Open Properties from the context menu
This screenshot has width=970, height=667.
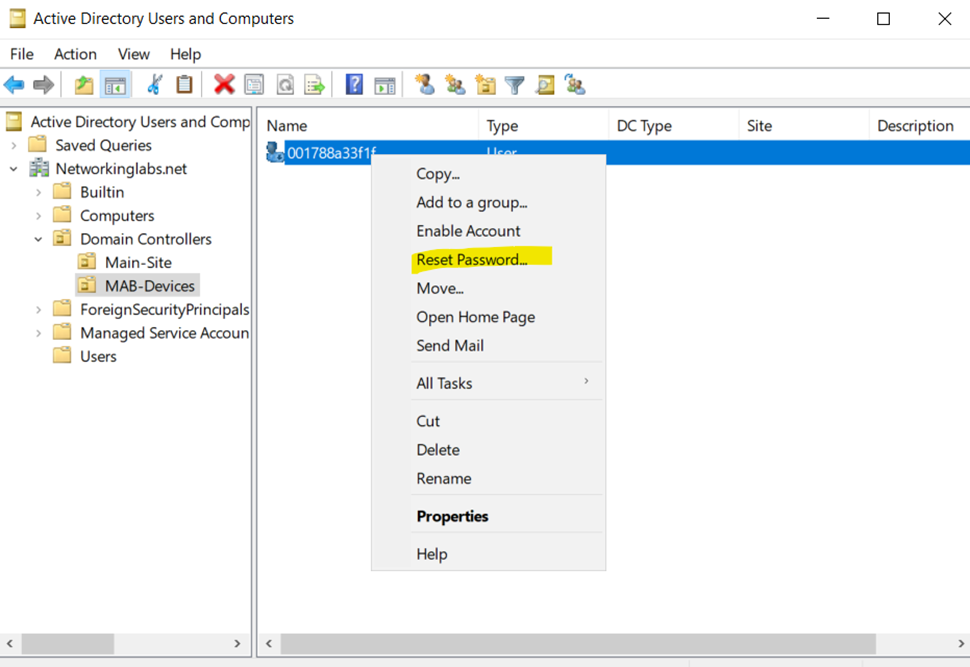click(x=488, y=516)
